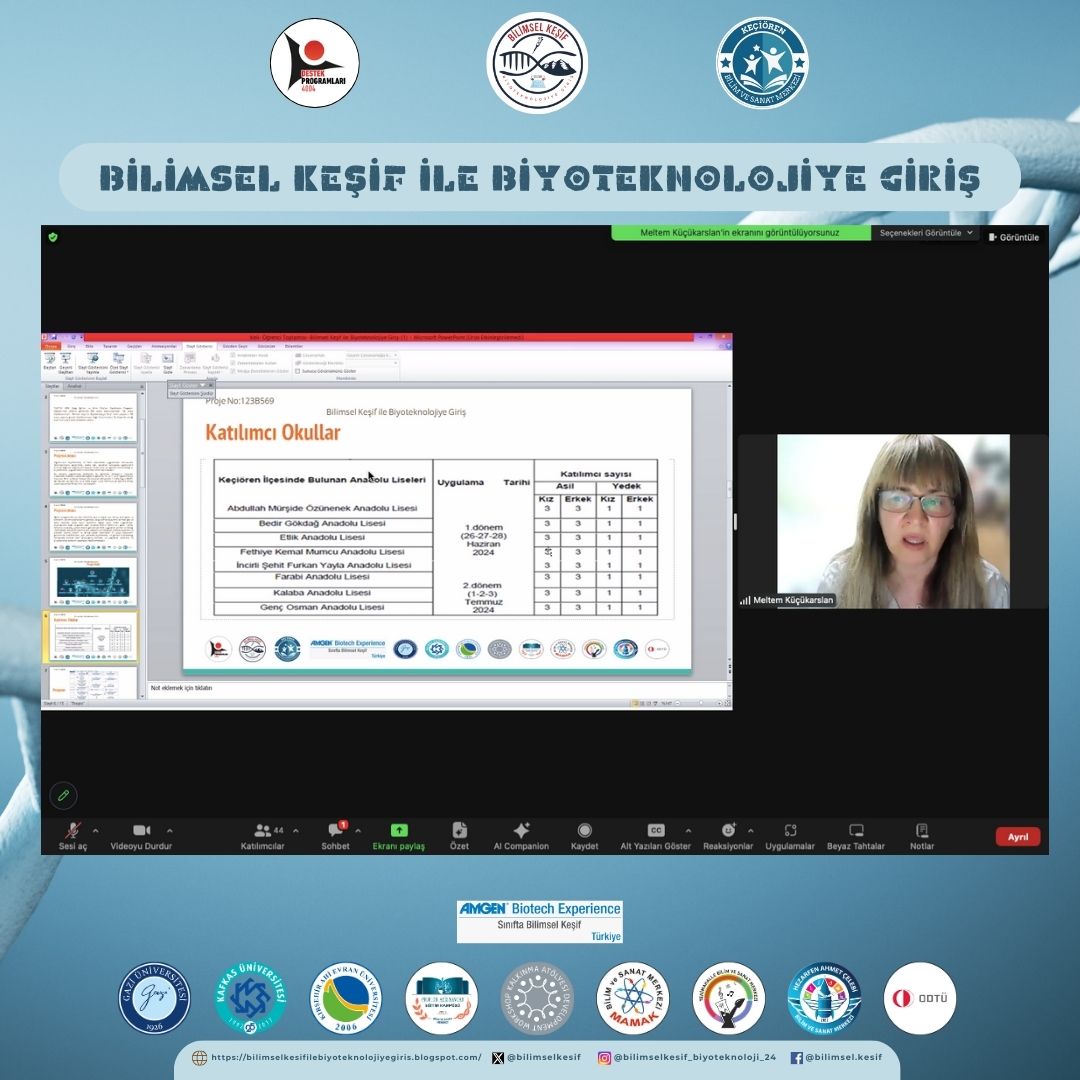The image size is (1080, 1080).
Task: Click the @bilimsel.kesif Facebook handle
Action: (x=843, y=1057)
